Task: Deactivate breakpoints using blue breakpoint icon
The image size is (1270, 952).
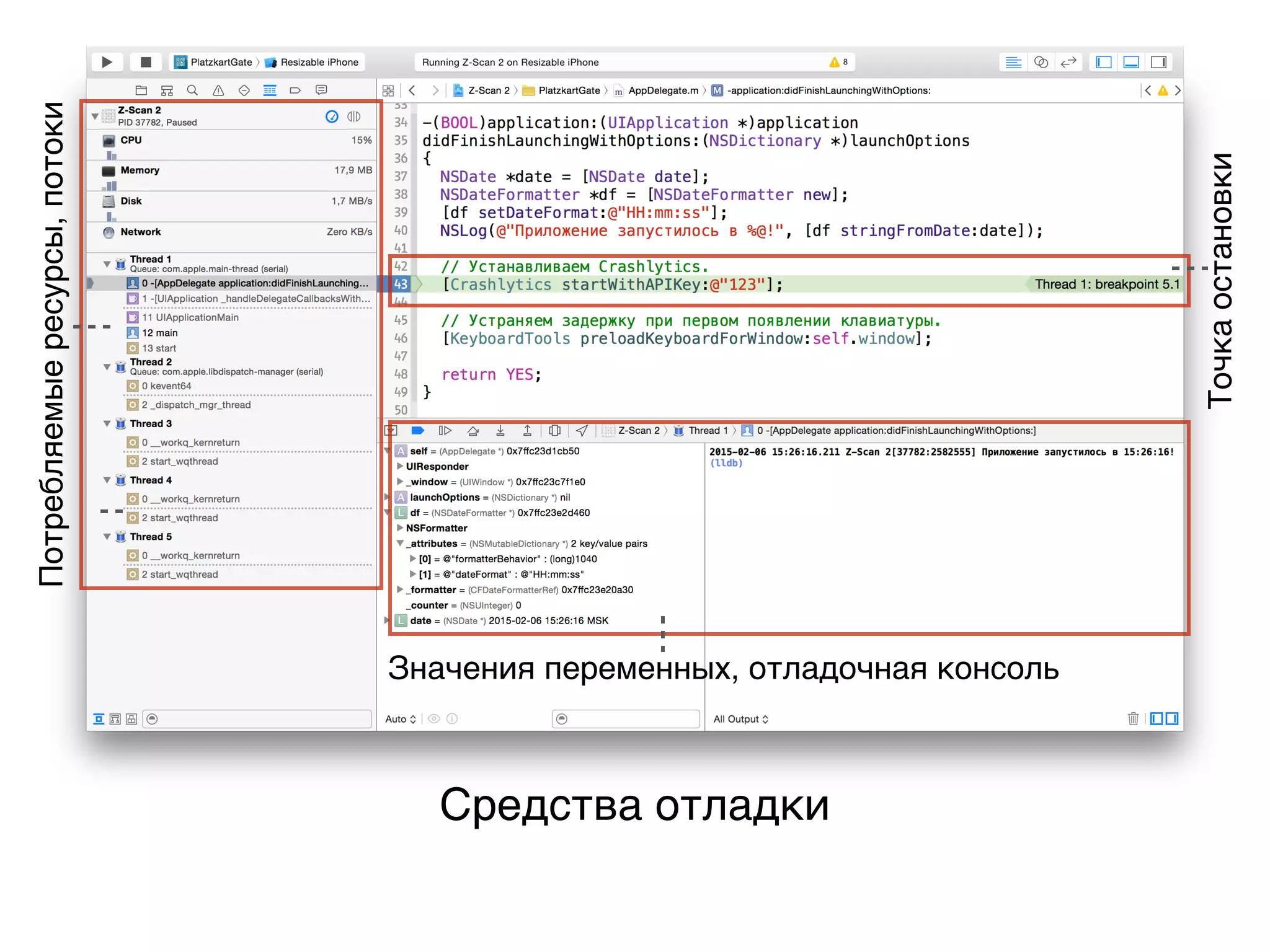Action: [x=418, y=431]
